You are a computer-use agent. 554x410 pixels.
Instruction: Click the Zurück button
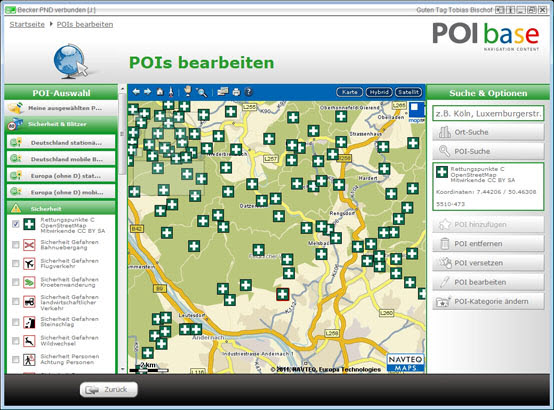point(109,390)
